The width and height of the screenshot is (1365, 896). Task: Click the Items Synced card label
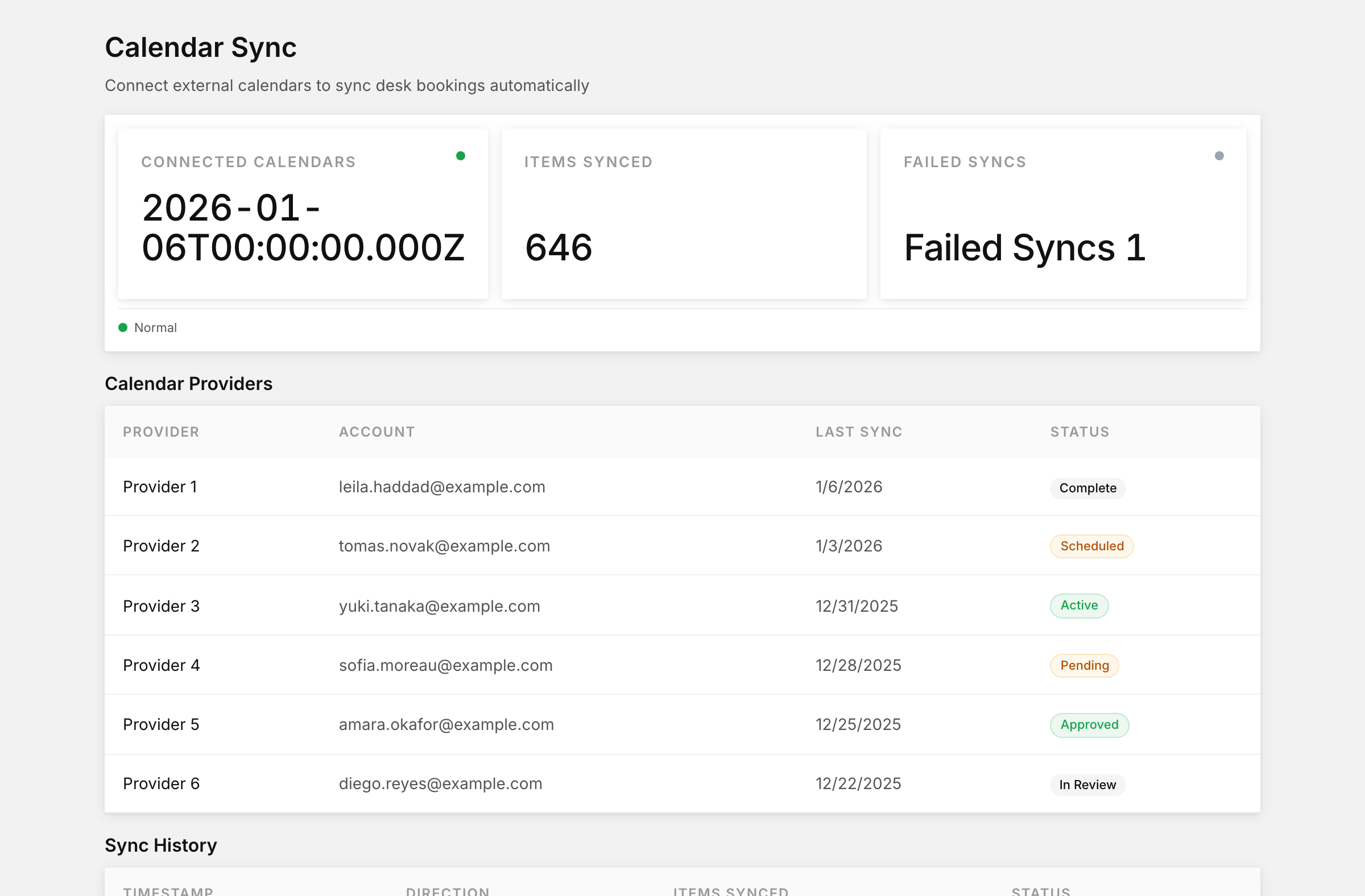589,162
